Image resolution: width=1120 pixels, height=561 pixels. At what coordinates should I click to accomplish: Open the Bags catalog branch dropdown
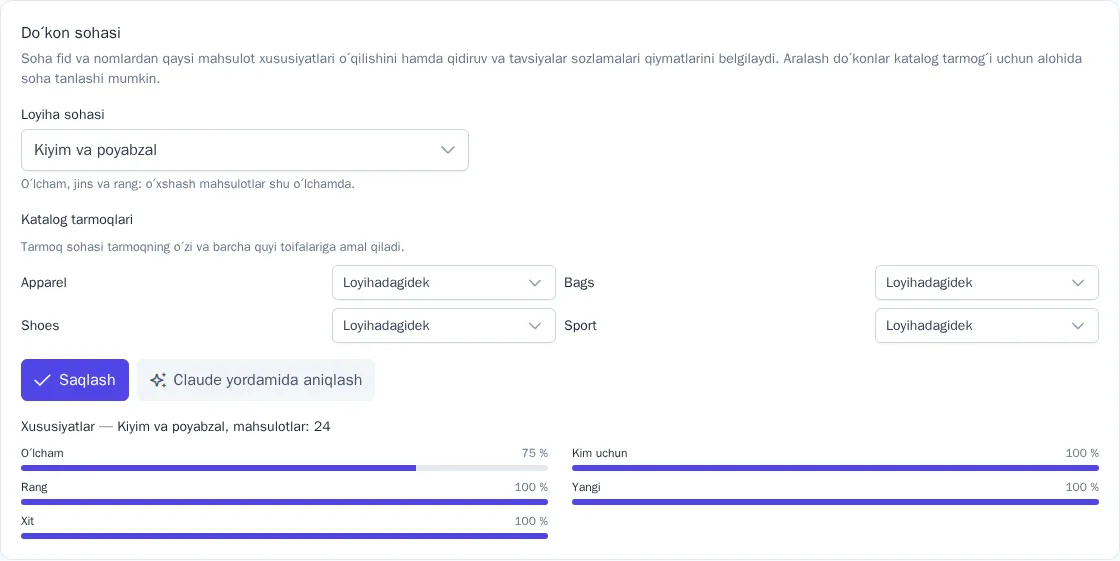coord(986,282)
